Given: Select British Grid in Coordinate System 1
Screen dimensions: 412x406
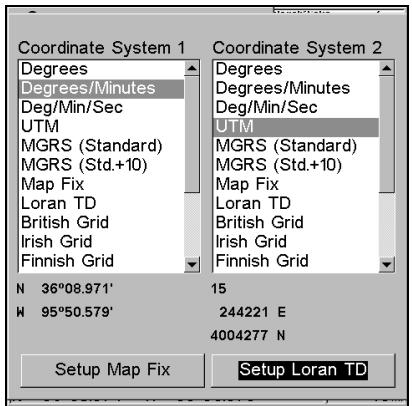Looking at the screenshot, I should (x=101, y=223).
